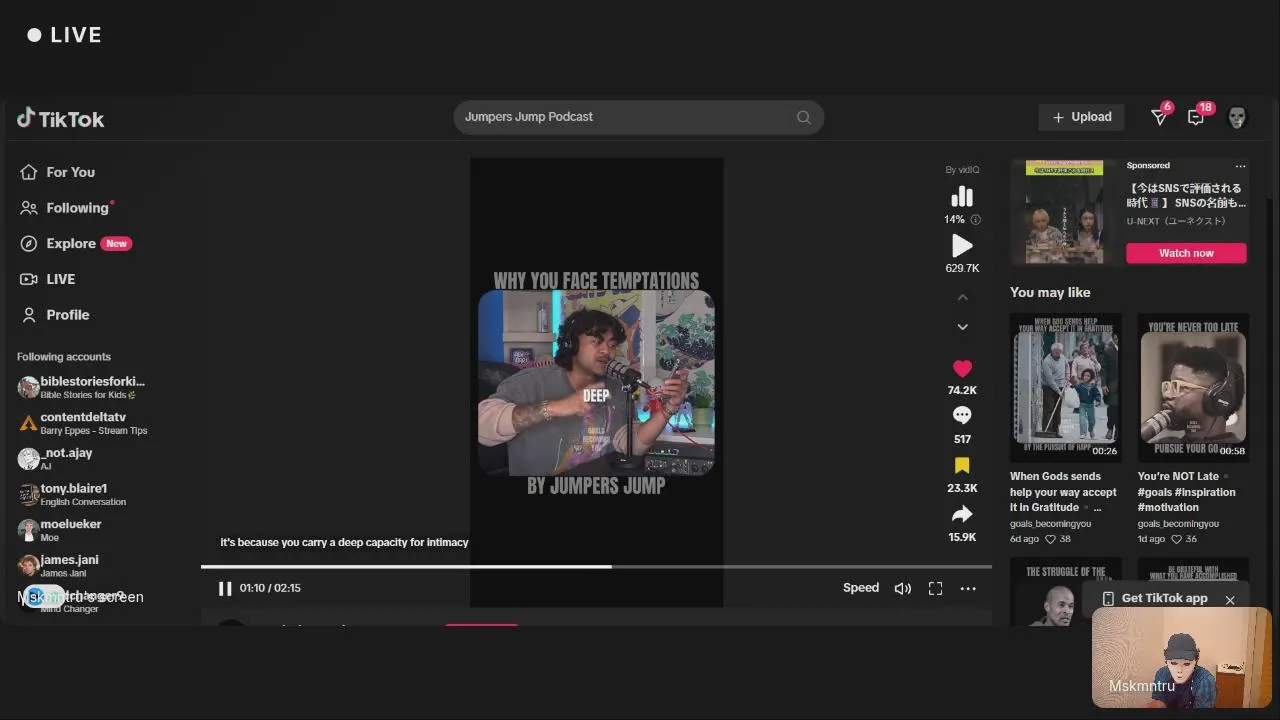Open notifications icon with 18 badge
The height and width of the screenshot is (720, 1280).
click(x=1197, y=116)
